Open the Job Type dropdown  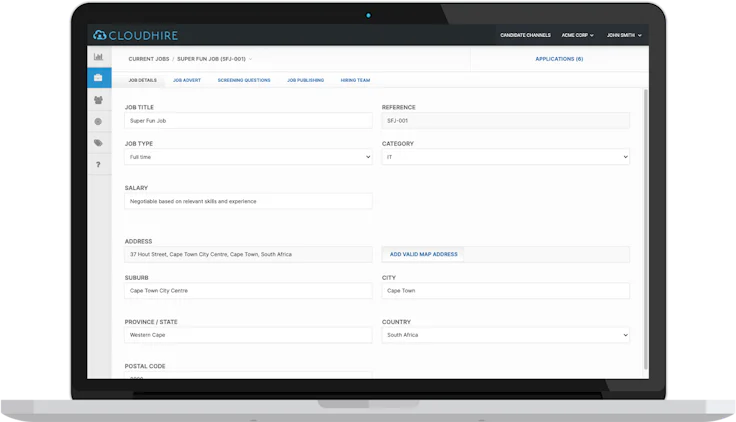[x=248, y=157]
